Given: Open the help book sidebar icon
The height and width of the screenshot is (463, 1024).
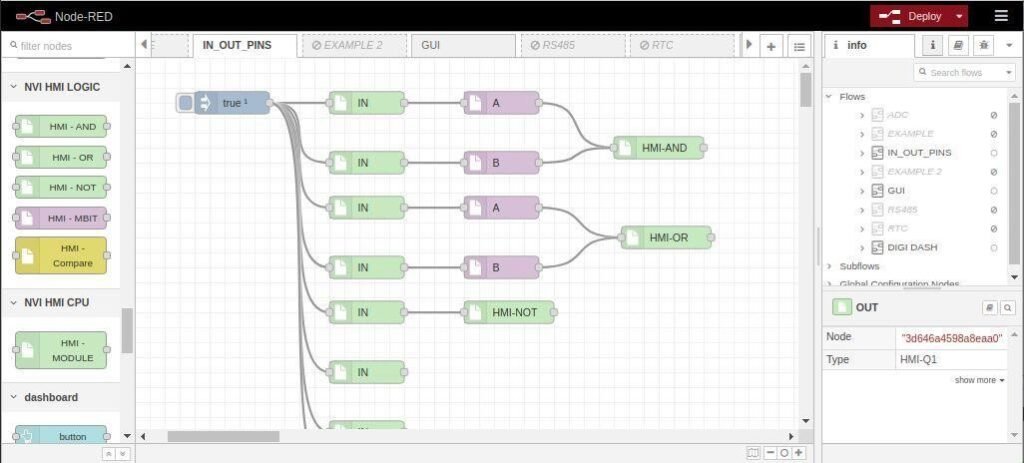Looking at the screenshot, I should tap(959, 46).
